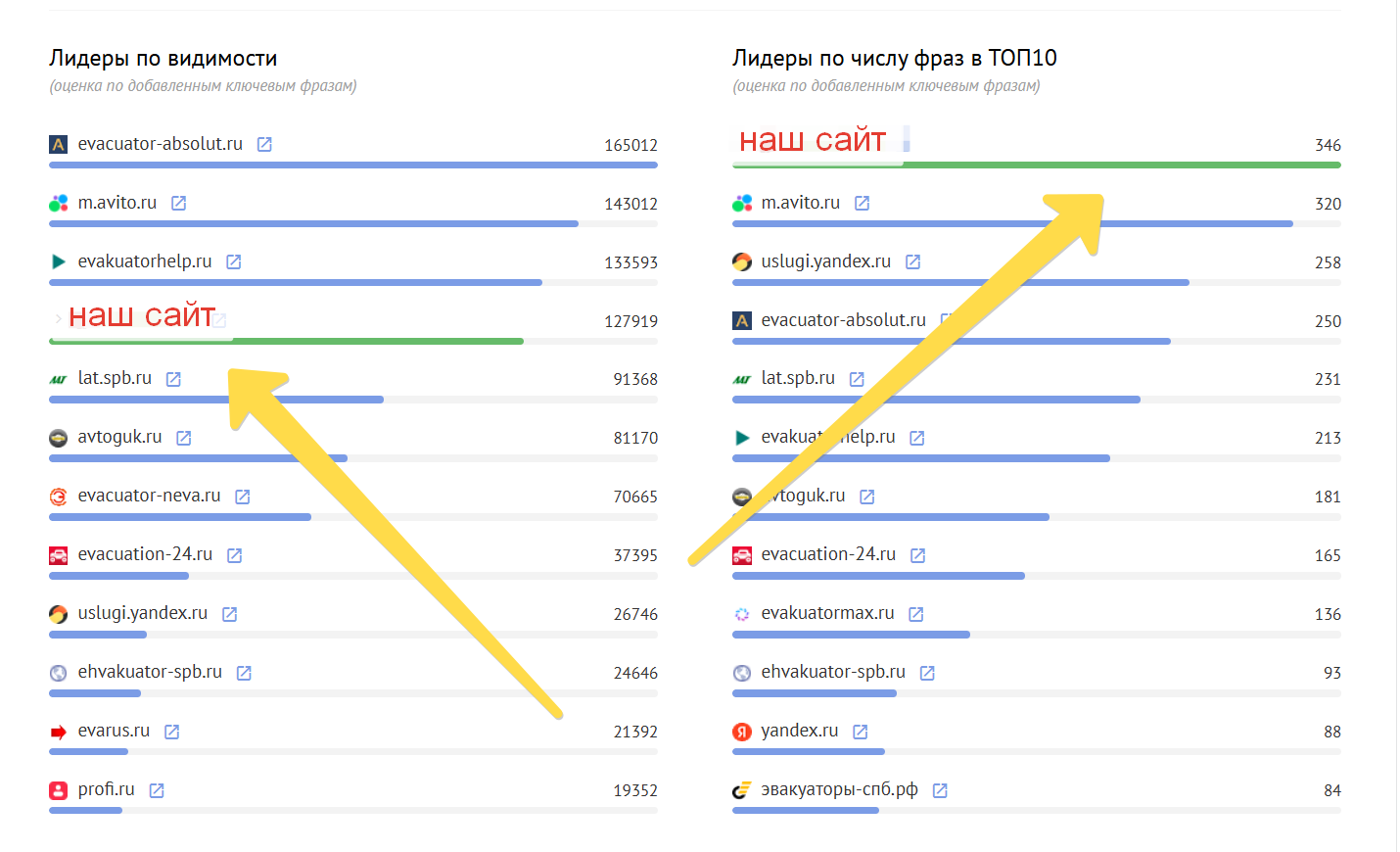
Task: Open evacuator-absolut.ru external link icon in visibility leaders
Action: pyautogui.click(x=264, y=144)
